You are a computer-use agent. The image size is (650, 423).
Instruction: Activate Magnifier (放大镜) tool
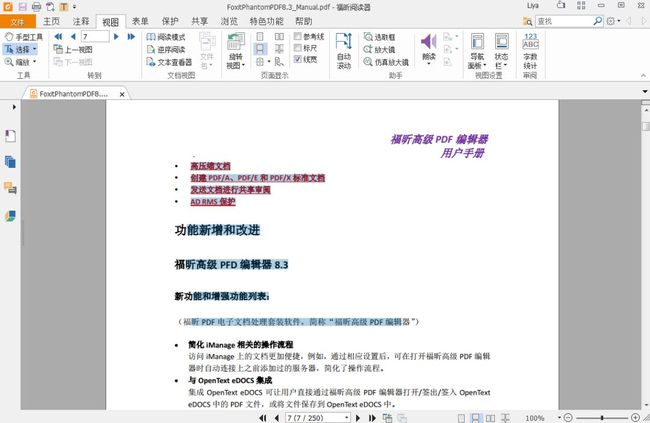tap(379, 50)
